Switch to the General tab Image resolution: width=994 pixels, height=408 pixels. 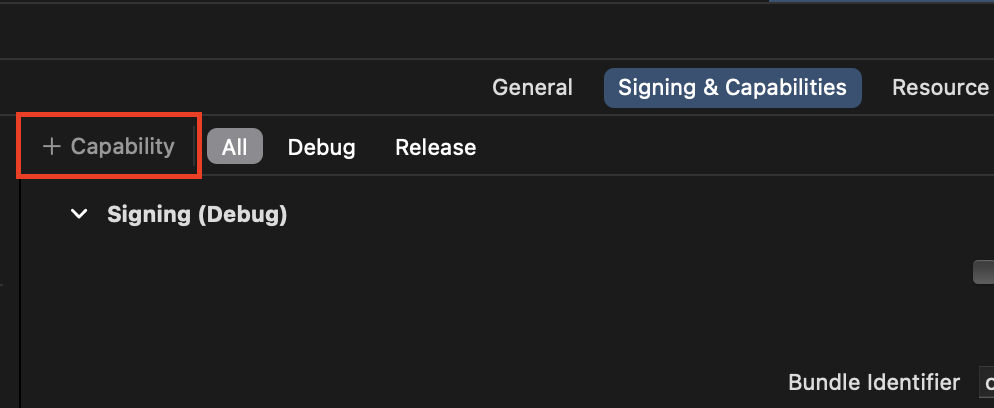point(532,88)
